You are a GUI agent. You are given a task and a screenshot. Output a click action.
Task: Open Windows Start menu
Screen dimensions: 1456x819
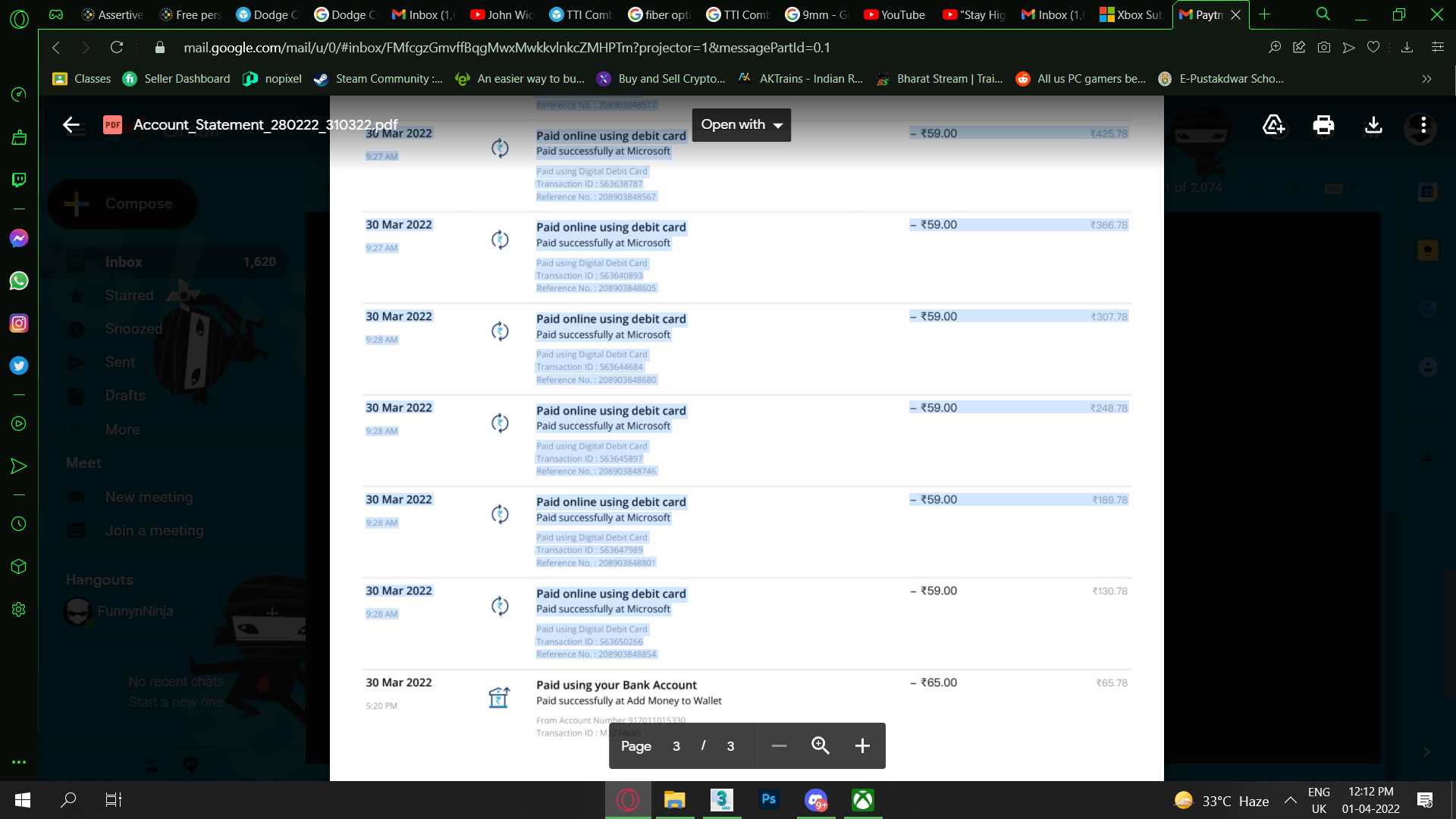pyautogui.click(x=23, y=800)
